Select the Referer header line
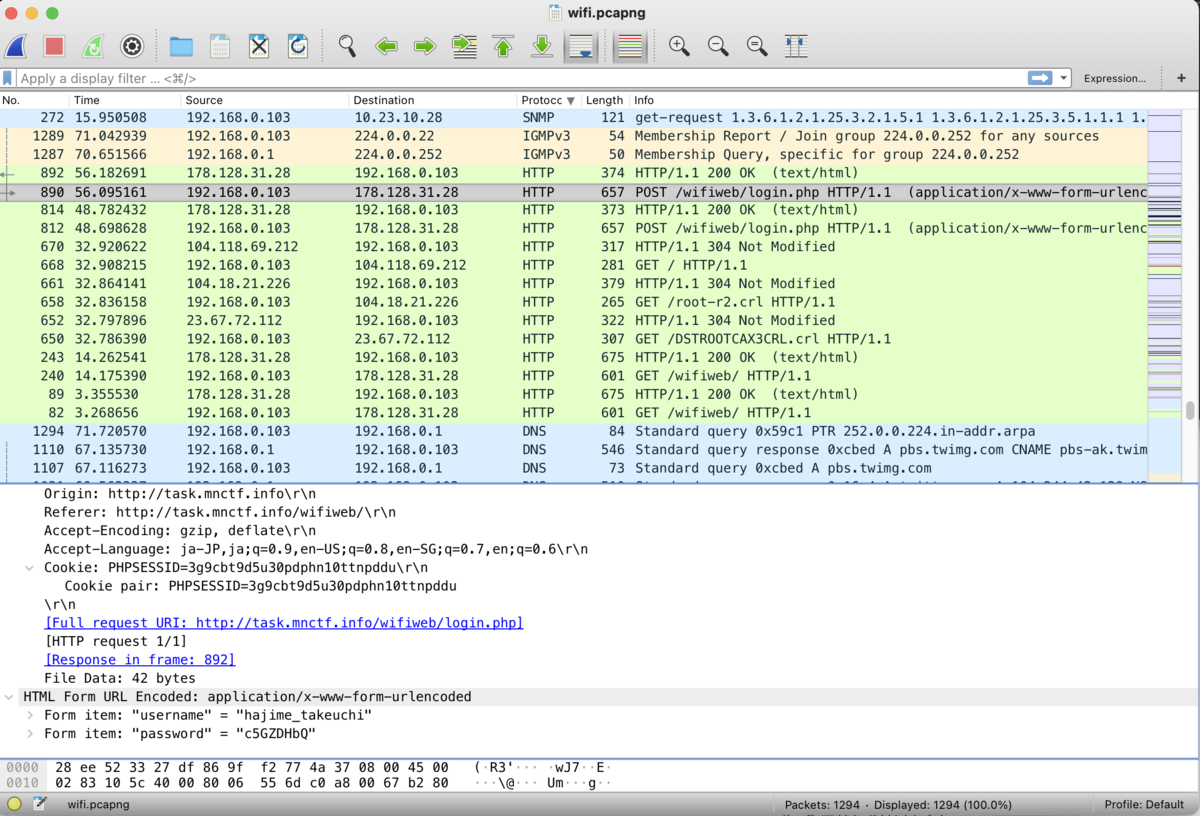This screenshot has height=816, width=1200. pyautogui.click(x=220, y=512)
